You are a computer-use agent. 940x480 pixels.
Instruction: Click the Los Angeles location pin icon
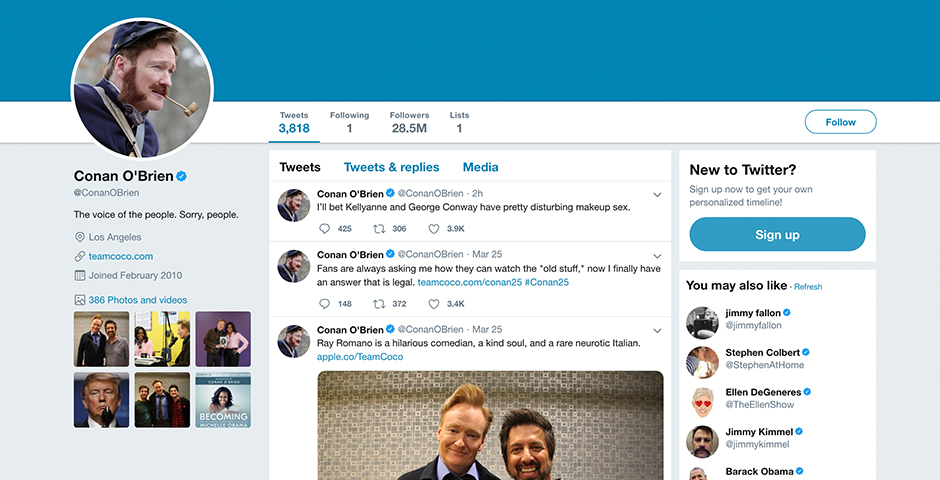click(79, 237)
